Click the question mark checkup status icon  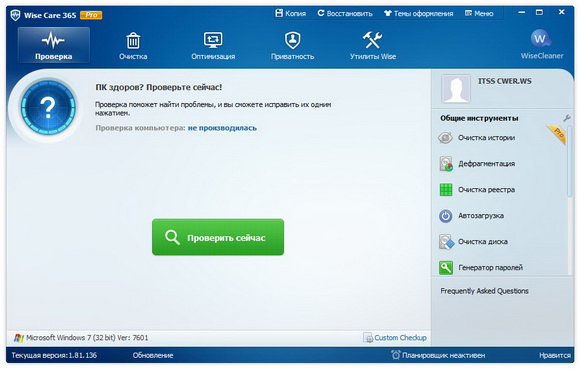48,108
